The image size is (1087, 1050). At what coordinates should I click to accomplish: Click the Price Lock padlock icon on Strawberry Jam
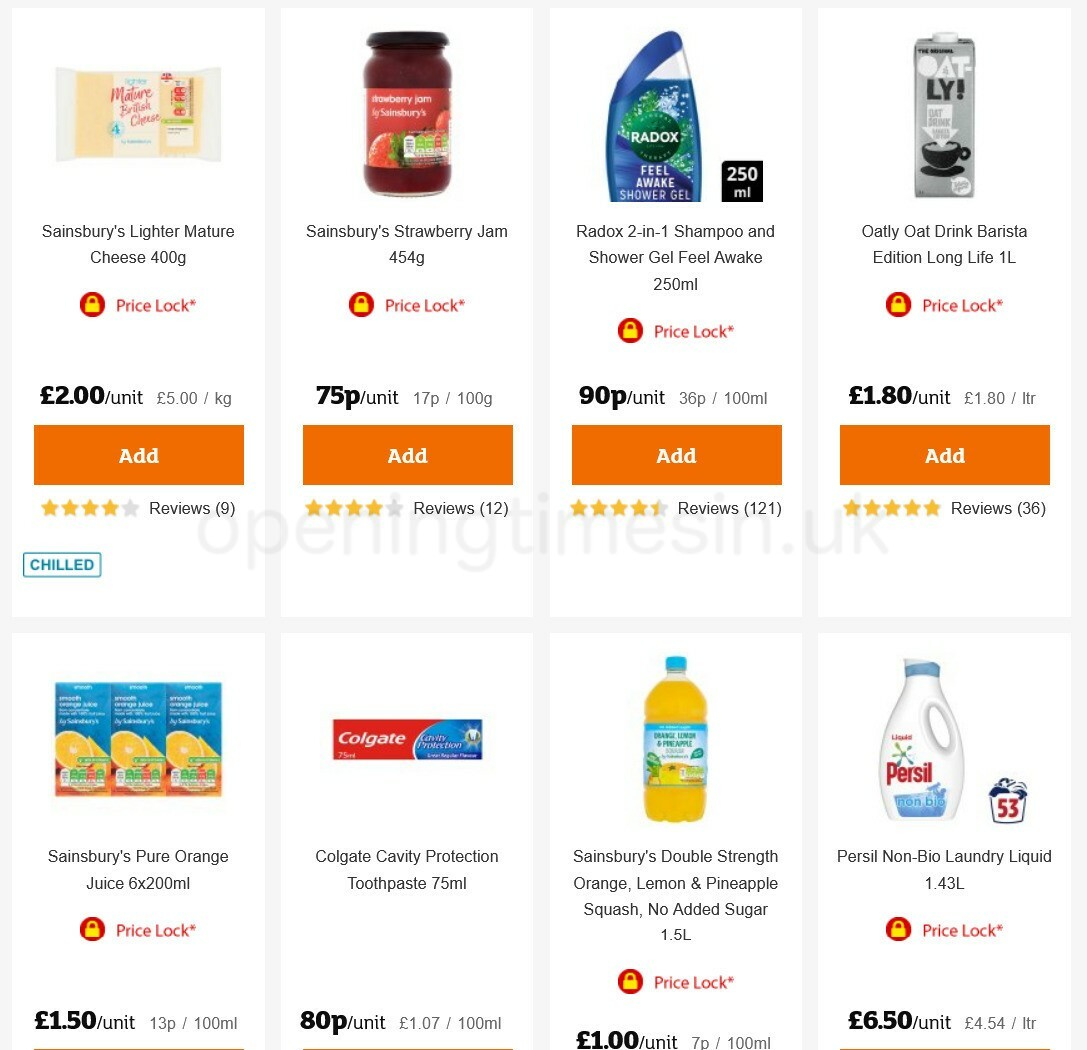[361, 304]
